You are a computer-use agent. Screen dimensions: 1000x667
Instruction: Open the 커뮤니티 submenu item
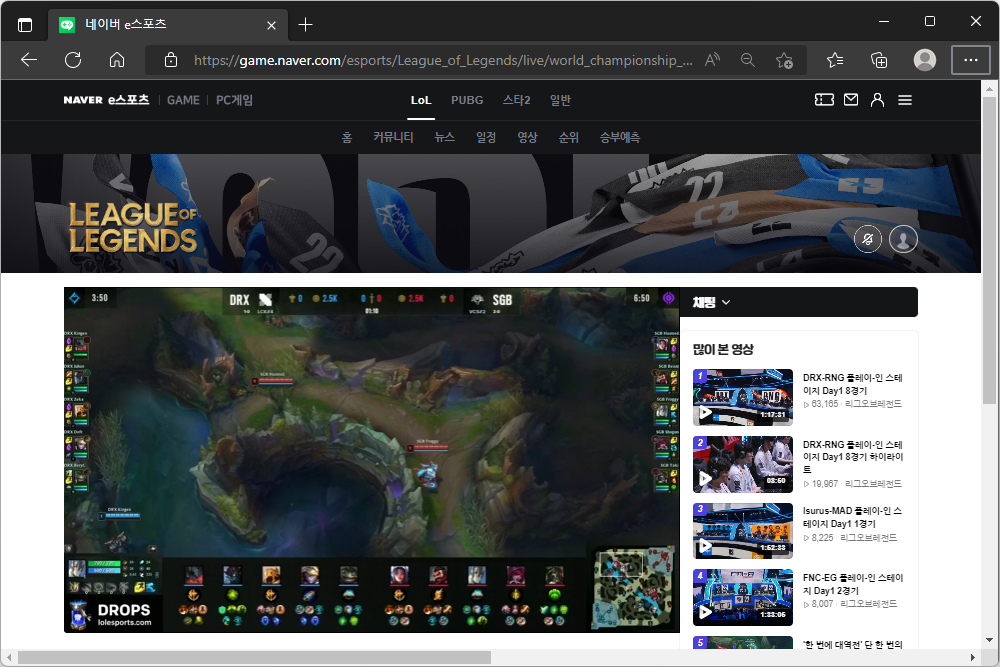click(393, 137)
